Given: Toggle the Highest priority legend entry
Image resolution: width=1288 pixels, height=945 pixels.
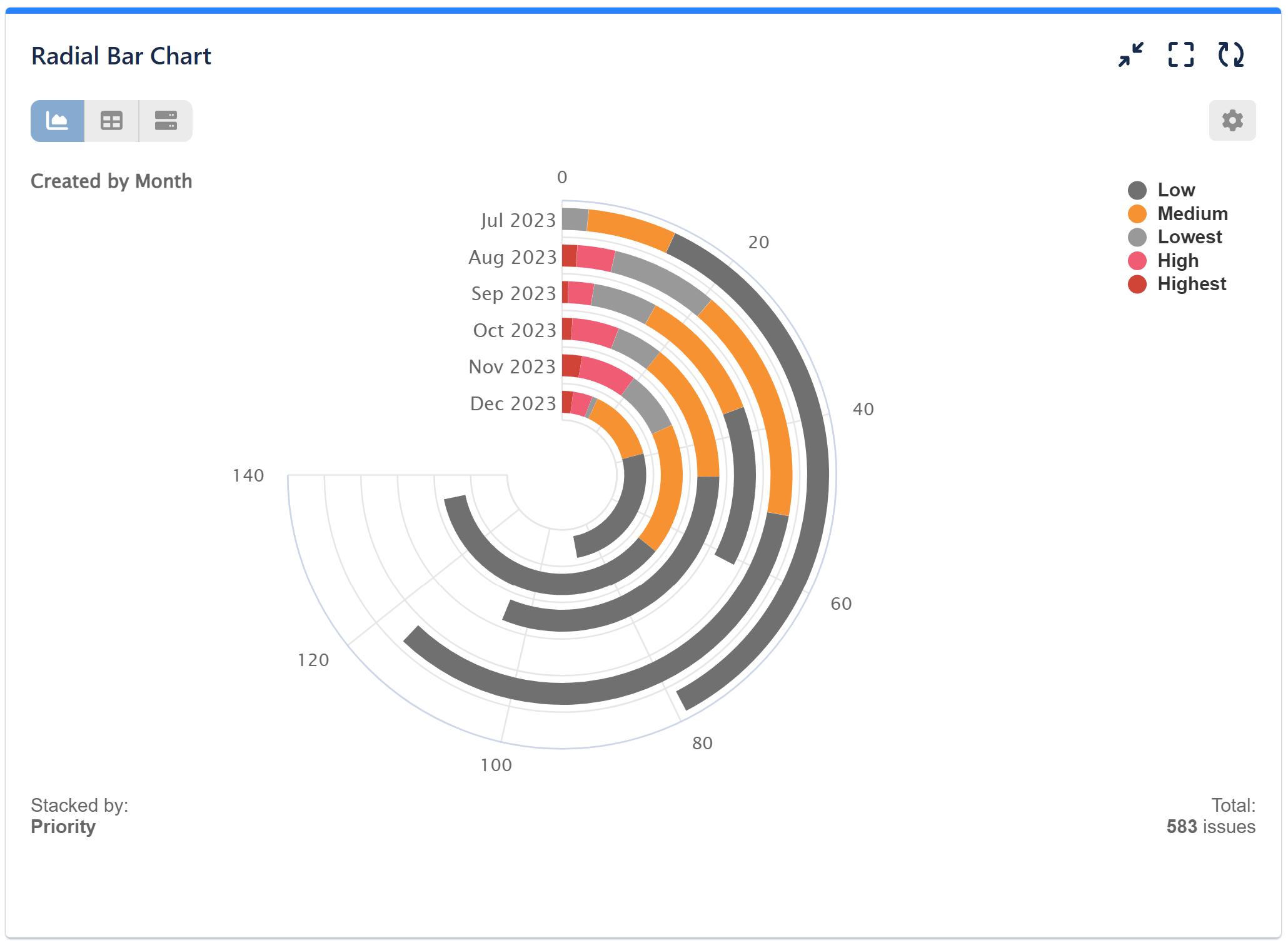Looking at the screenshot, I should click(1191, 284).
